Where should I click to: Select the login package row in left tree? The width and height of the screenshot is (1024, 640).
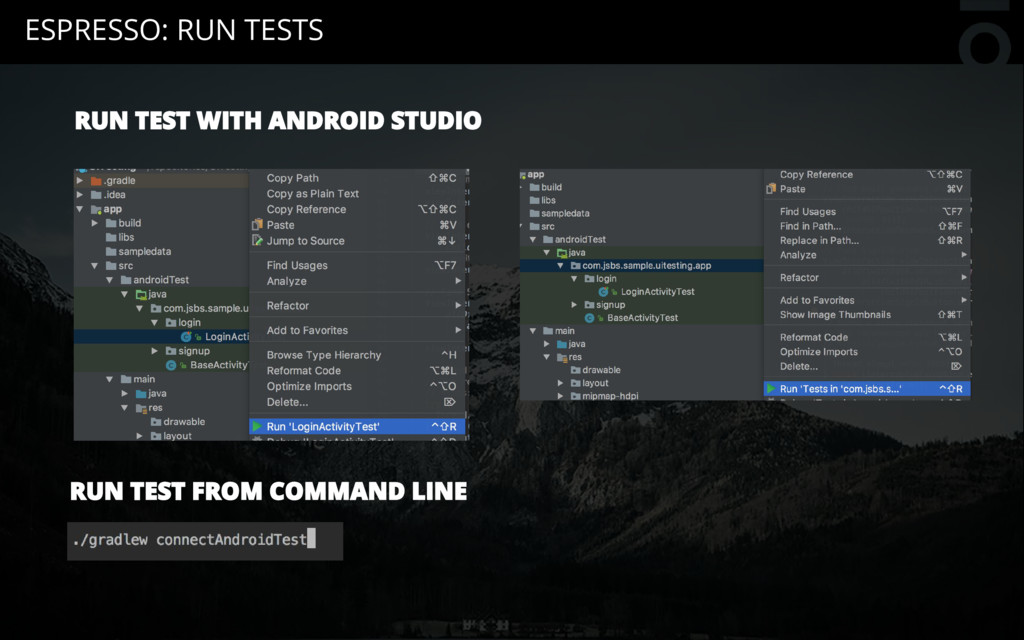161,323
